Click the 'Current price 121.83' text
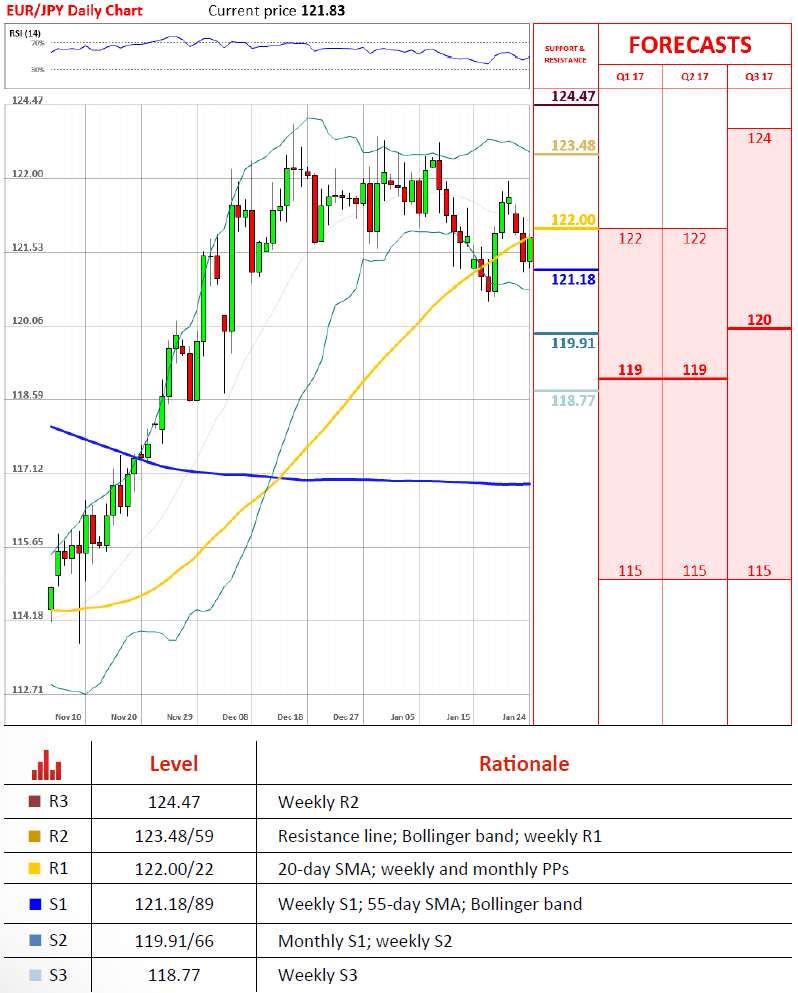 click(277, 10)
